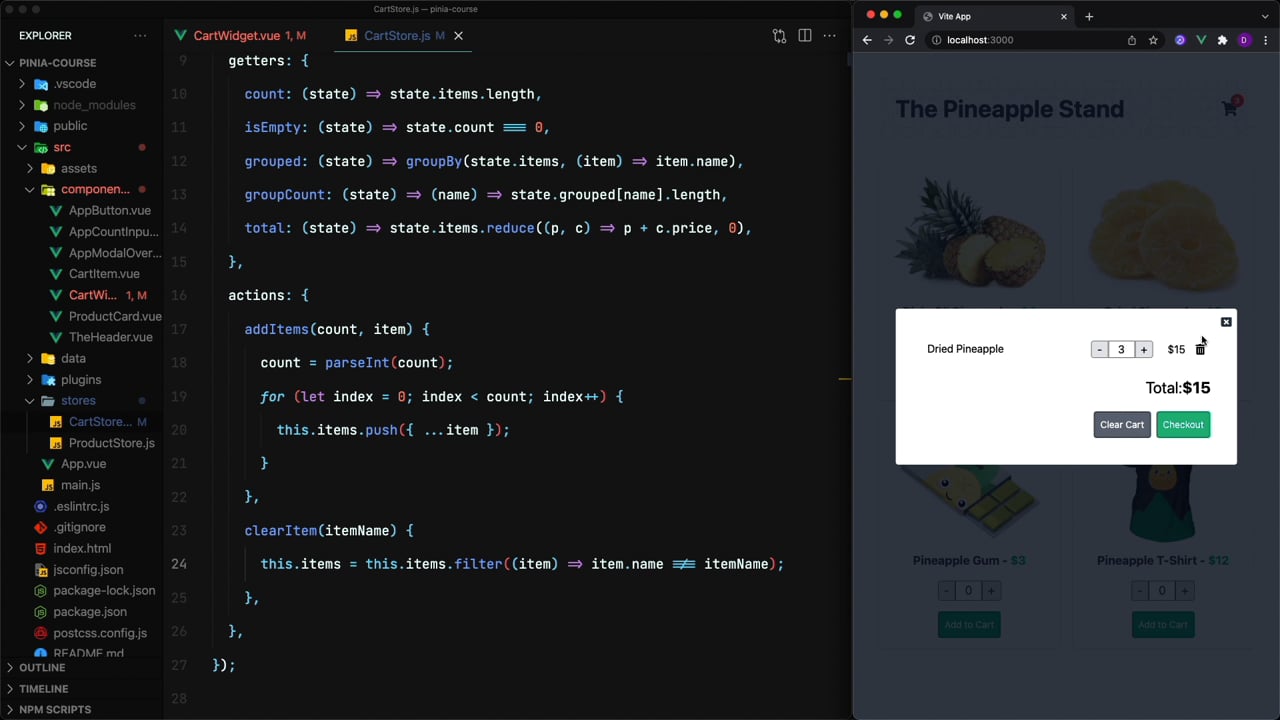Collapse the src folder
Image resolution: width=1280 pixels, height=720 pixels.
(x=62, y=147)
